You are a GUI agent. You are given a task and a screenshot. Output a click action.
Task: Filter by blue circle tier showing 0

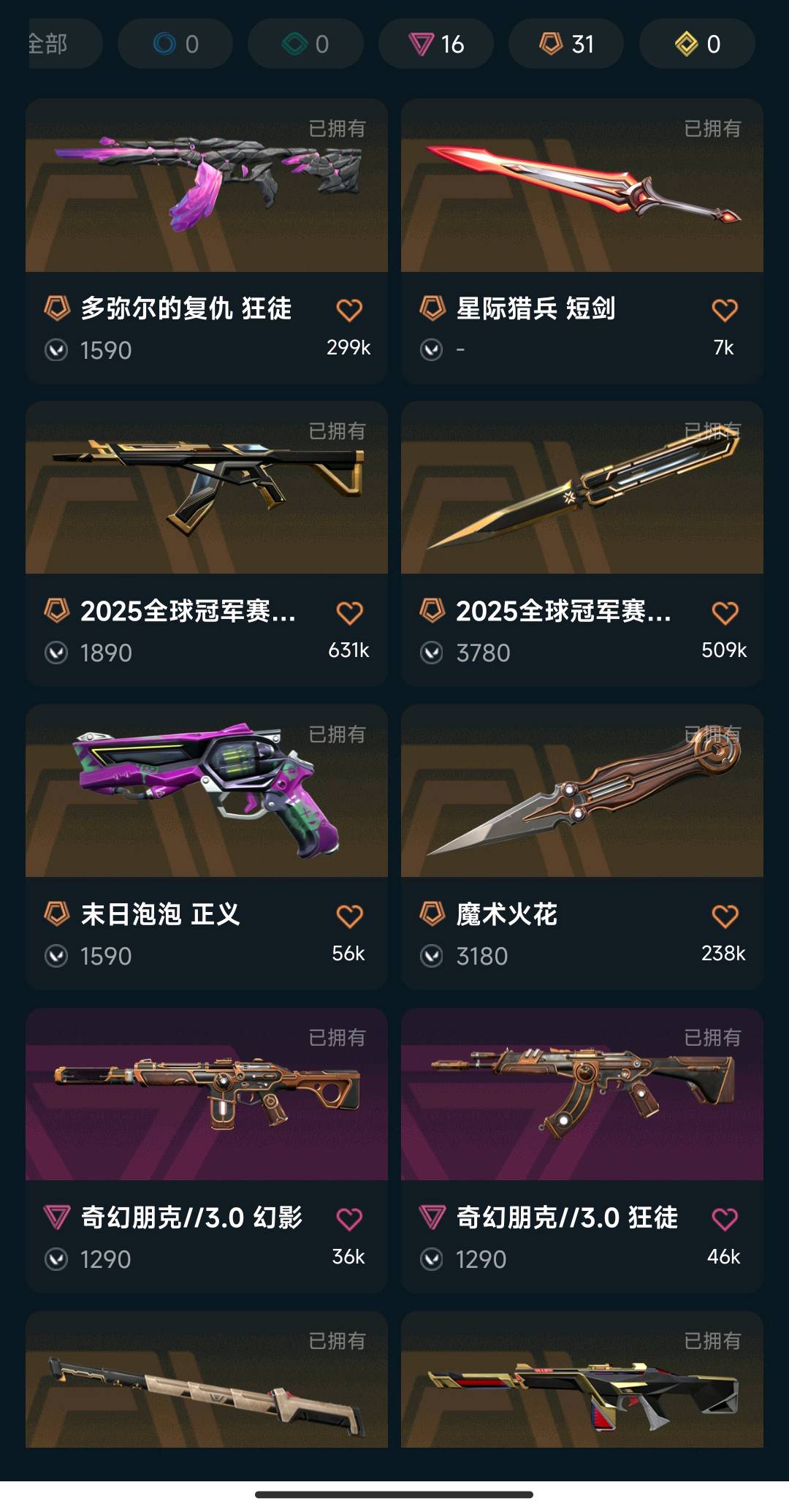click(175, 44)
